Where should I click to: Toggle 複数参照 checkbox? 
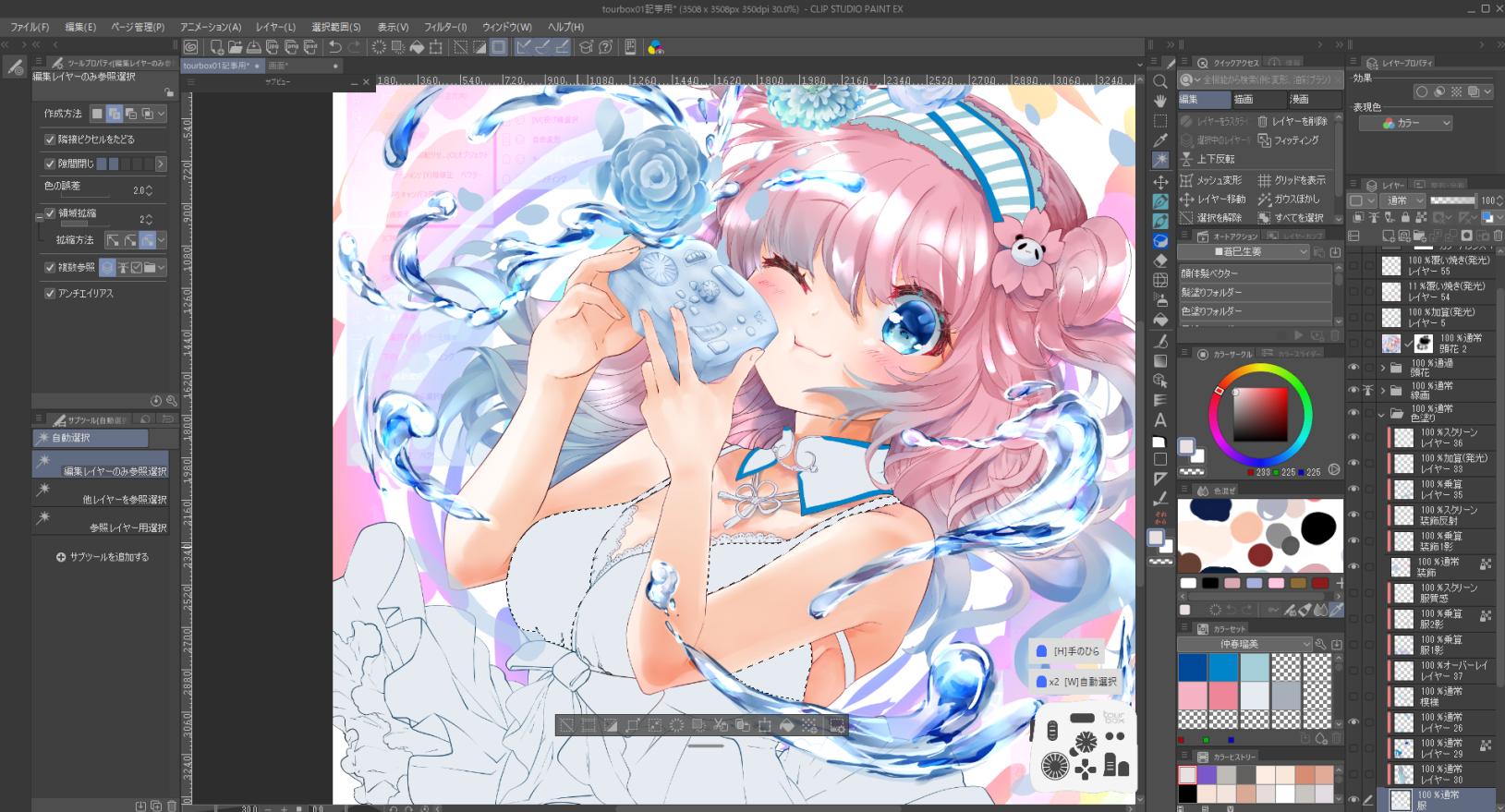tap(50, 267)
